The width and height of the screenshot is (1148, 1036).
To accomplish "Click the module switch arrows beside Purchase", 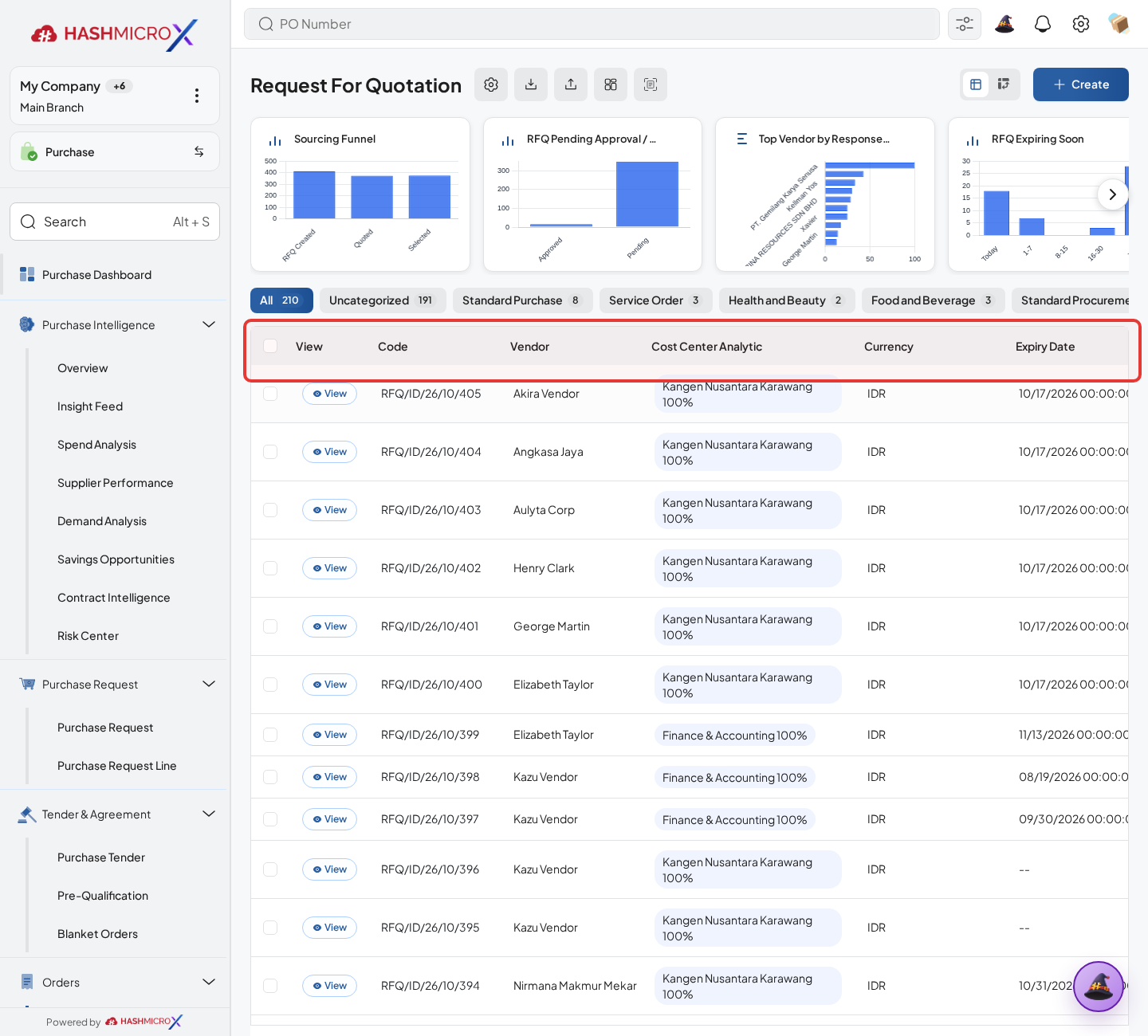I will 199,151.
